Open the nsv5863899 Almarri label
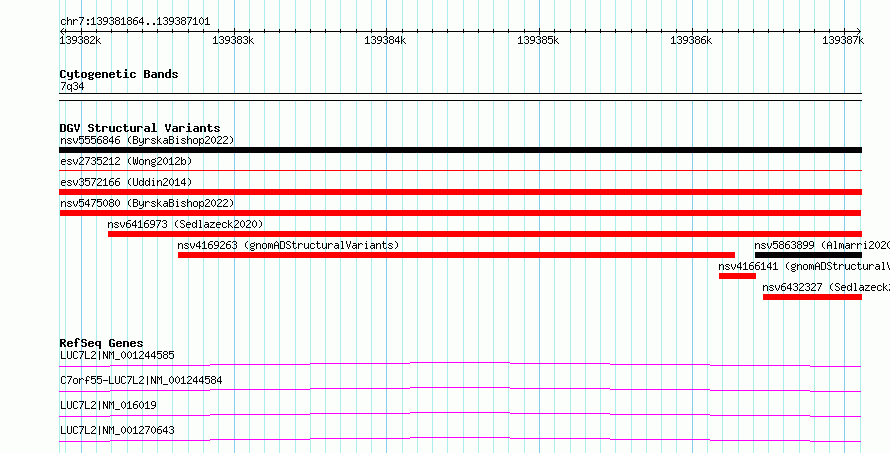Image resolution: width=890 pixels, height=453 pixels. point(822,245)
